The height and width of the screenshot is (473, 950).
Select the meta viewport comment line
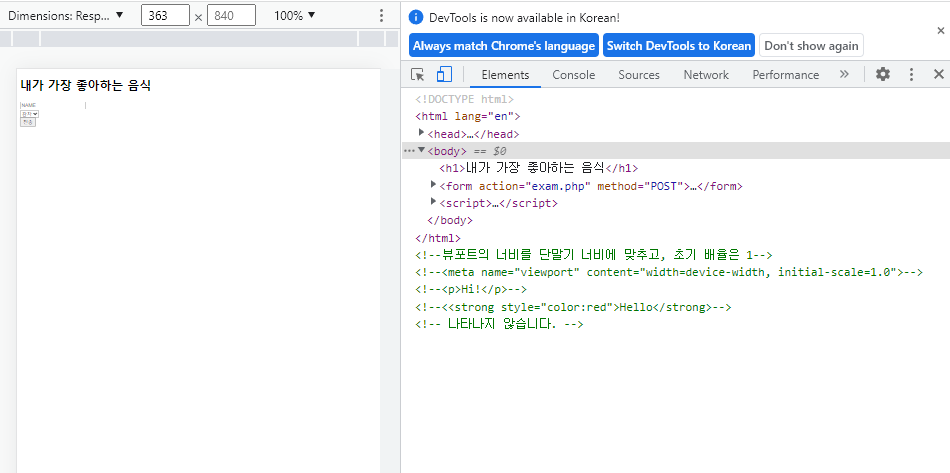click(x=669, y=273)
